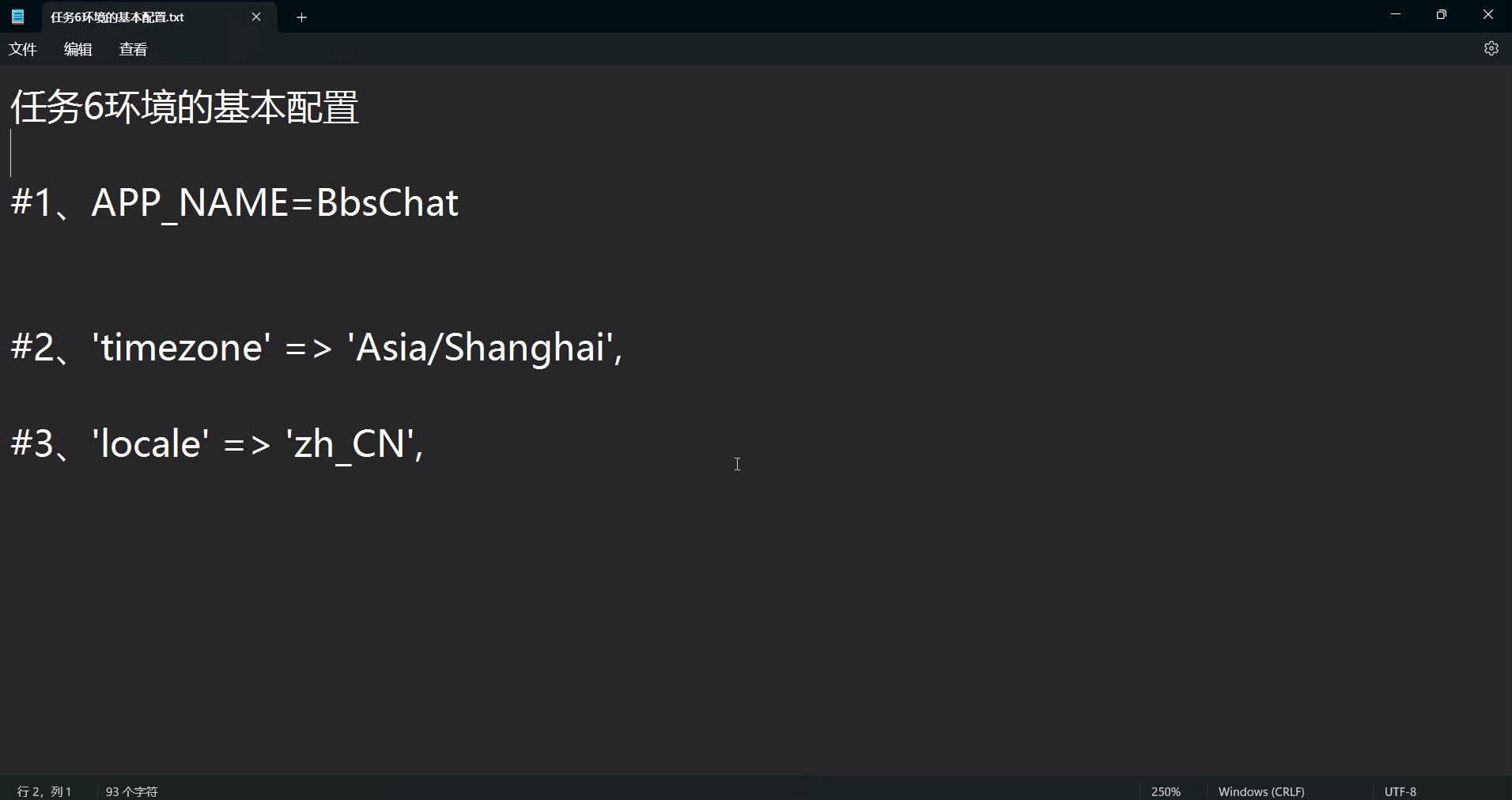Click the 任务6环境的基本配置 heading text
1512x800 pixels.
pyautogui.click(x=183, y=107)
